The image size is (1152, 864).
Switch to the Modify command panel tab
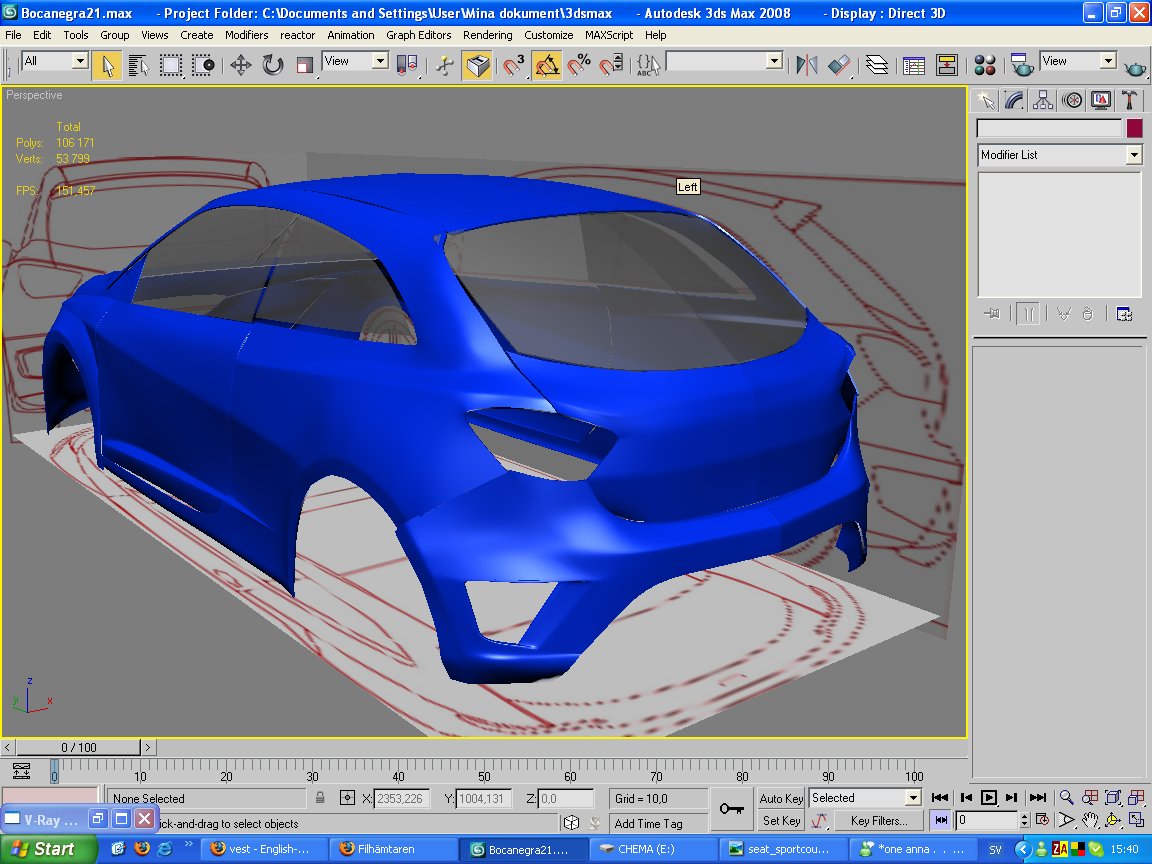coord(1014,100)
